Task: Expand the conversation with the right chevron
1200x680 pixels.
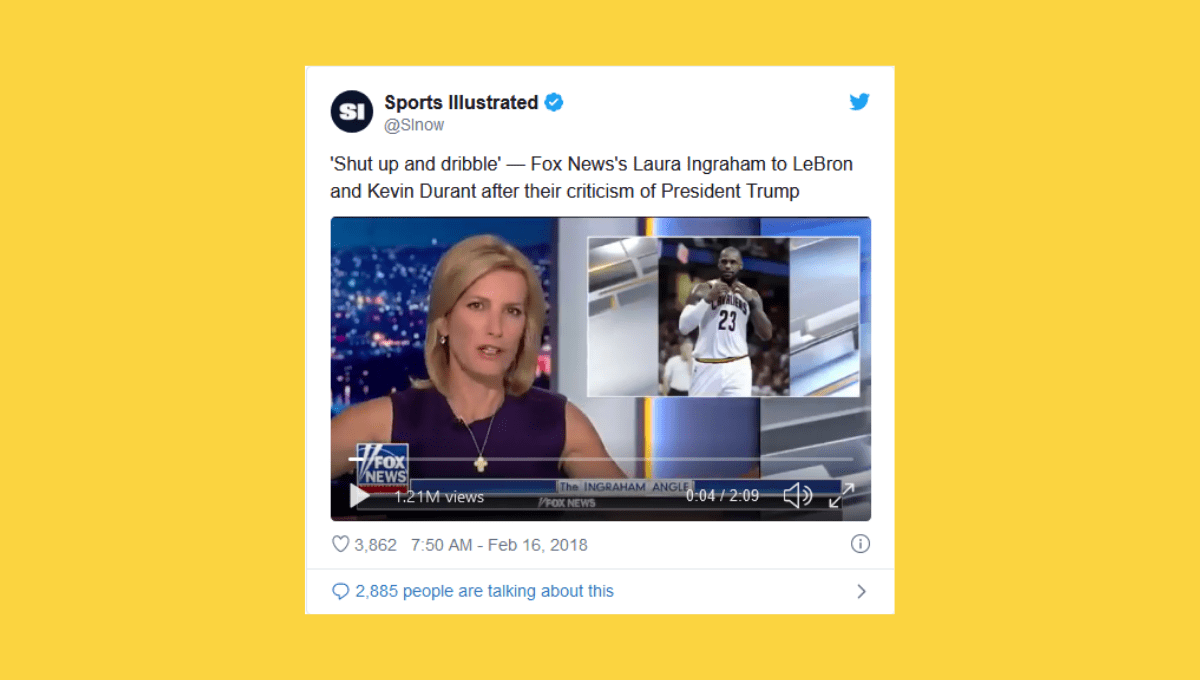Action: coord(861,591)
